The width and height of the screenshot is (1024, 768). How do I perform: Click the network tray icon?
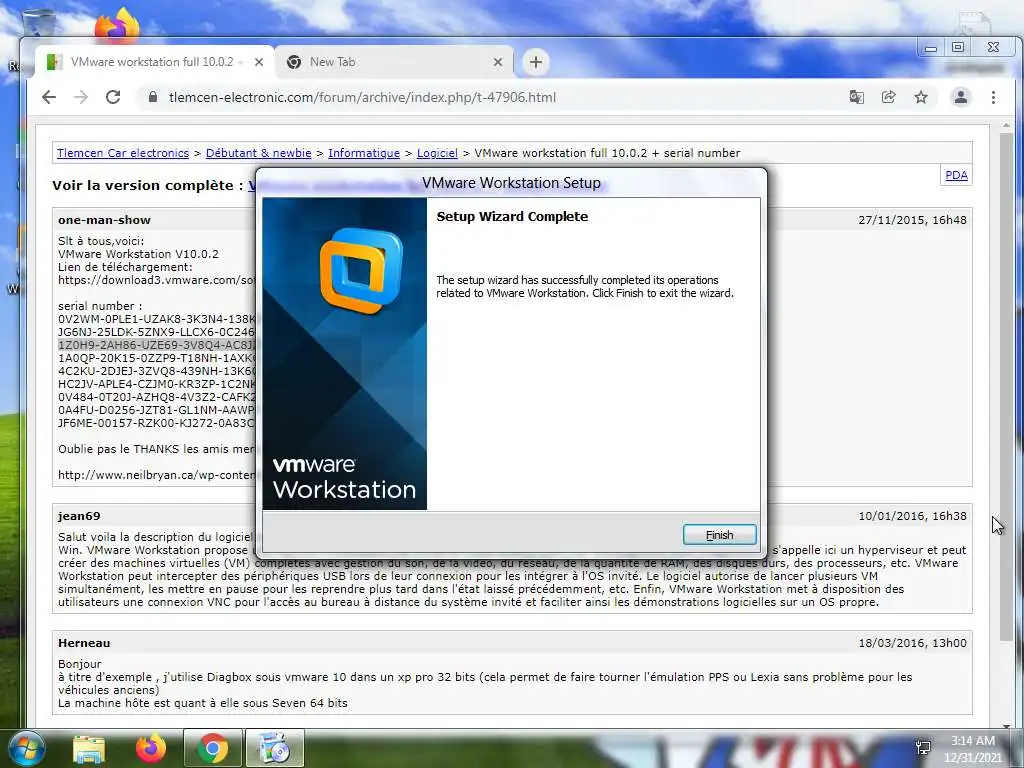click(x=923, y=748)
